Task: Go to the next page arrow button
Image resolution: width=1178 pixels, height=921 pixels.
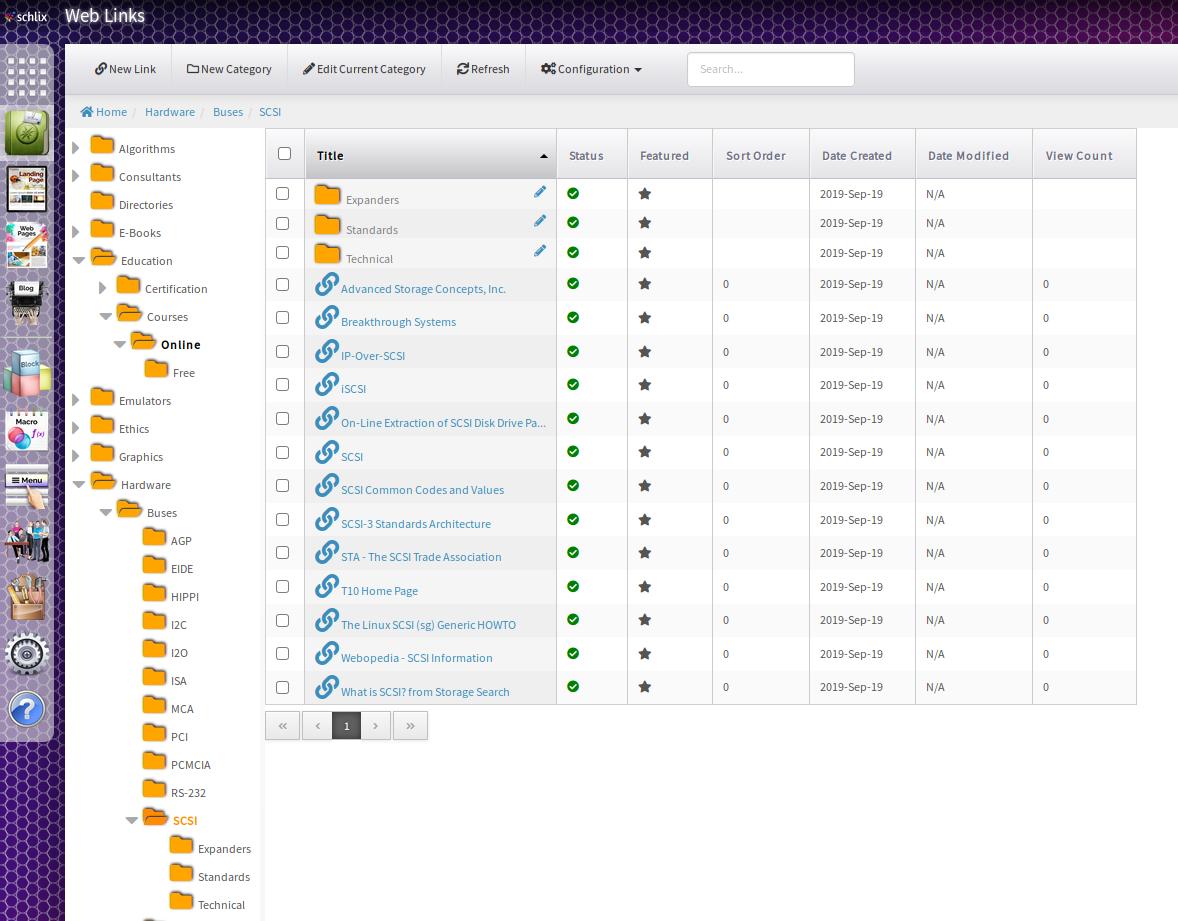Action: [376, 726]
